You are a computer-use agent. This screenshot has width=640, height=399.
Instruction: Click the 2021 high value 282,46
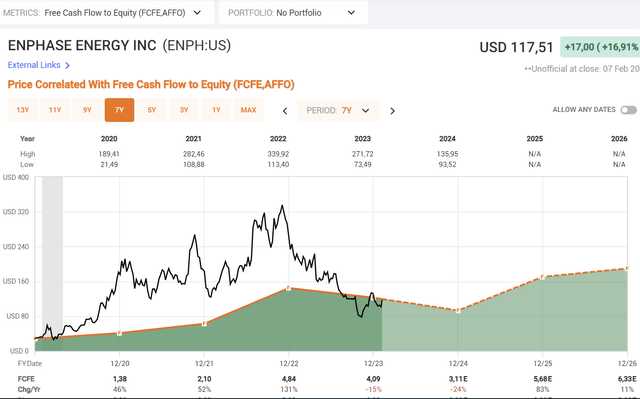click(193, 154)
